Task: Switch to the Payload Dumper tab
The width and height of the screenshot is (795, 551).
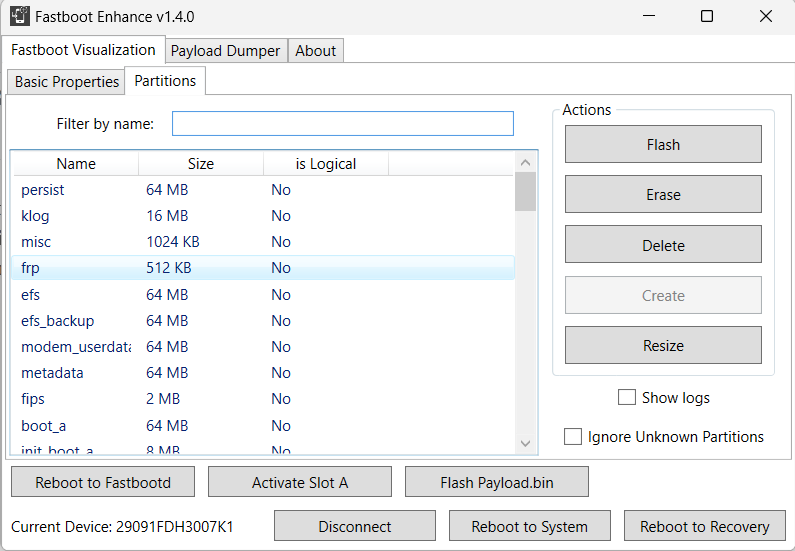Action: pos(225,51)
